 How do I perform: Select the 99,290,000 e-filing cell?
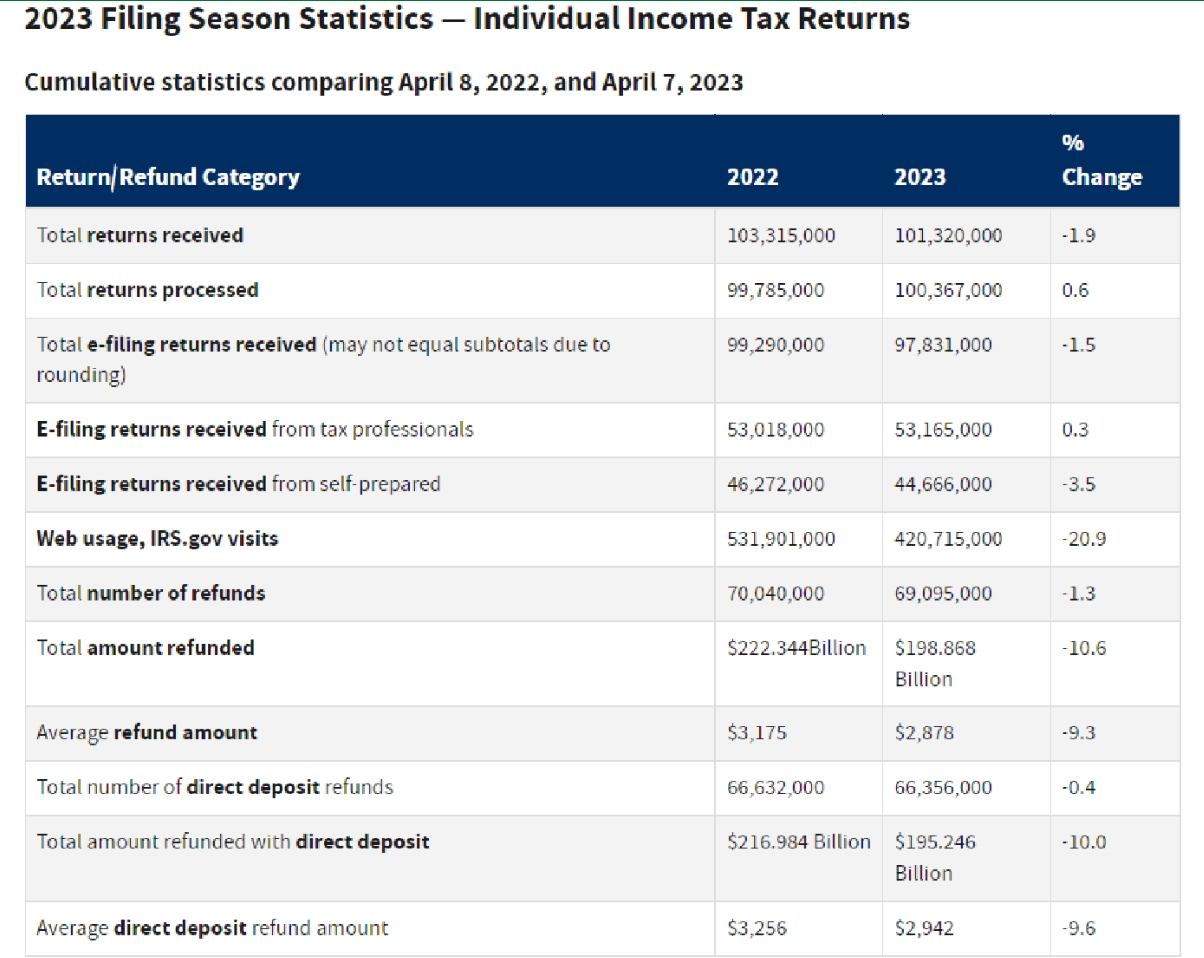[x=776, y=345]
